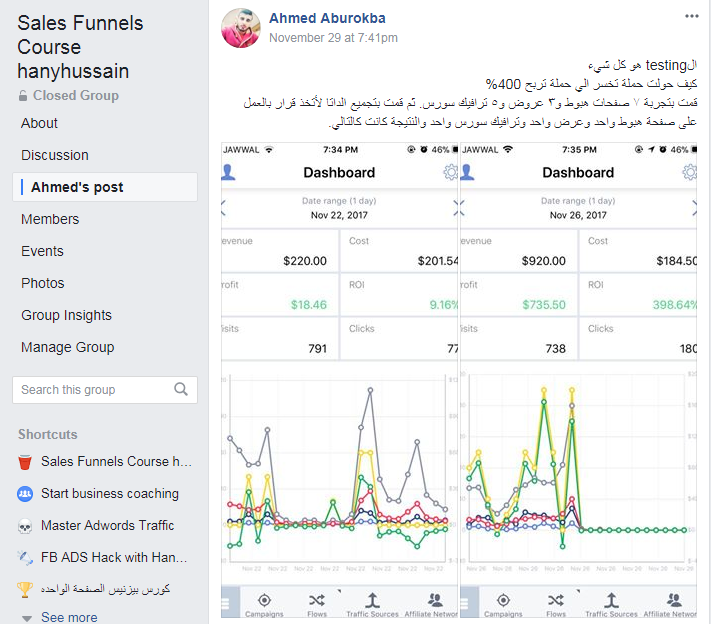711x624 pixels.
Task: Click Campaigns icon in left dashboard screenshot
Action: [264, 600]
